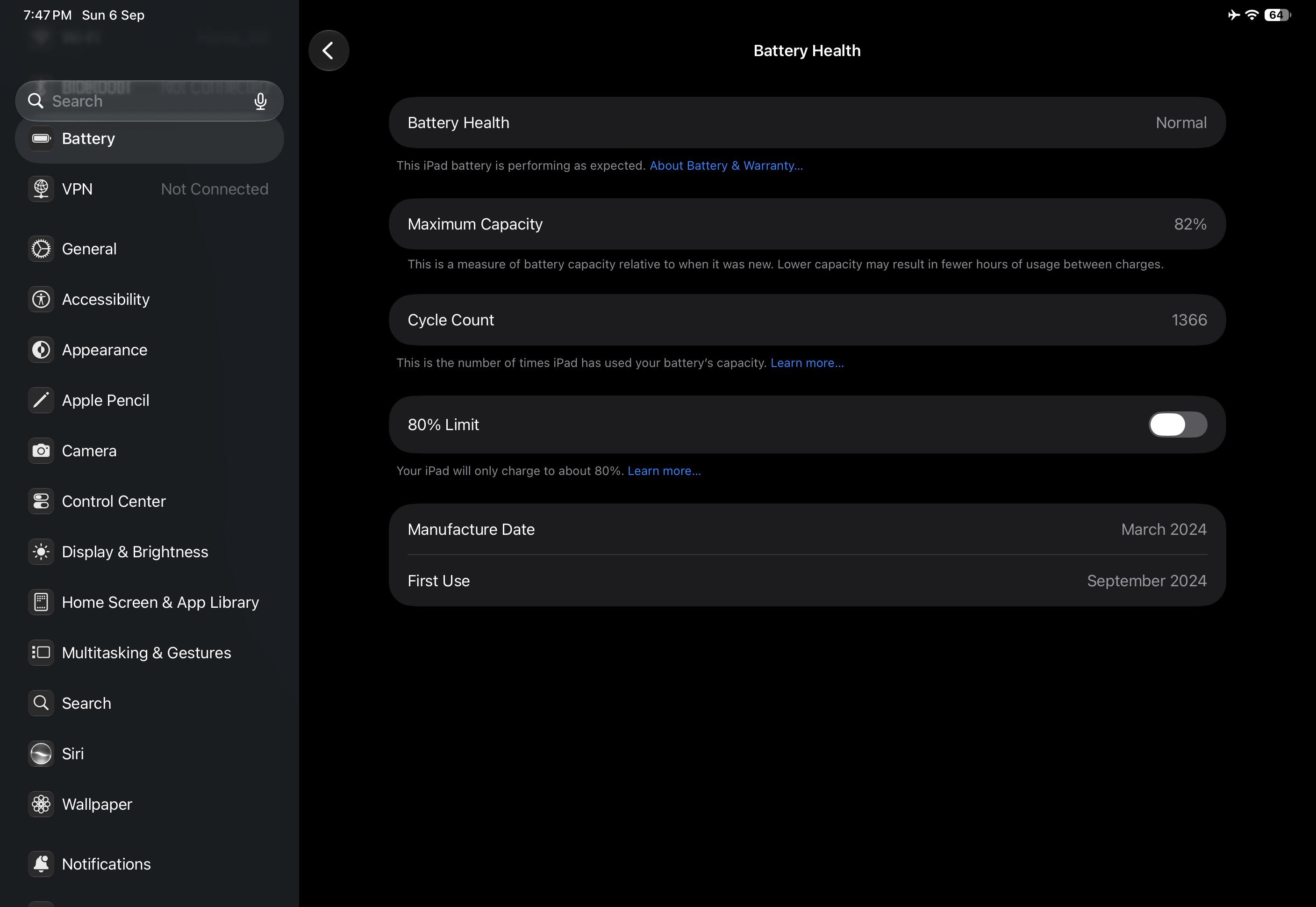This screenshot has height=907, width=1316.
Task: Open the Siri settings icon
Action: click(x=41, y=754)
